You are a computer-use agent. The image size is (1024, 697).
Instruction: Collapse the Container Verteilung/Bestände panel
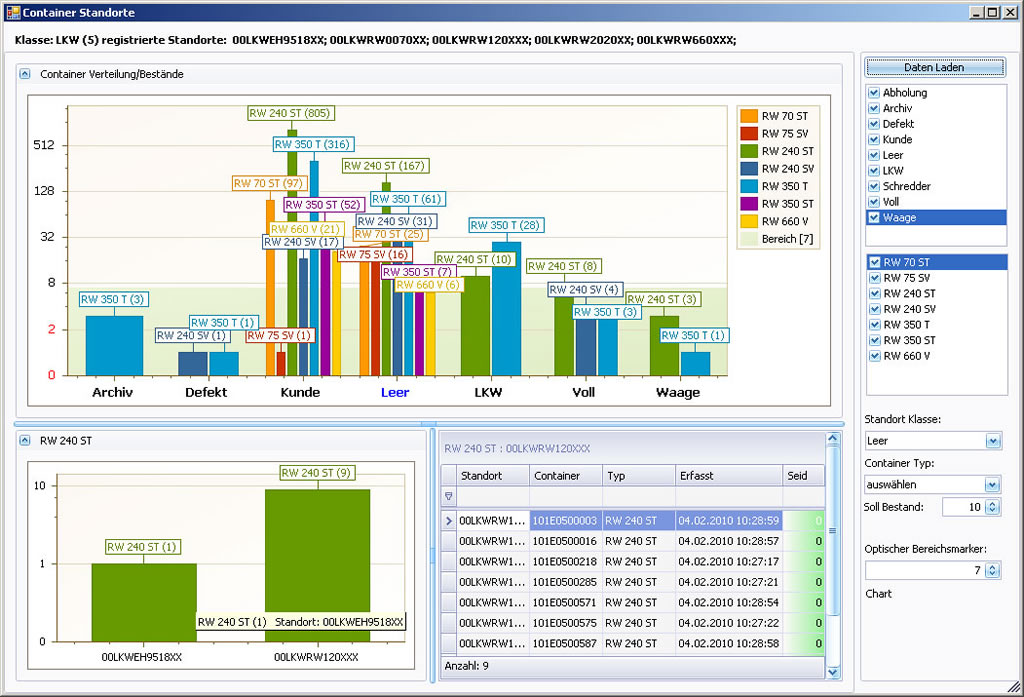point(26,74)
